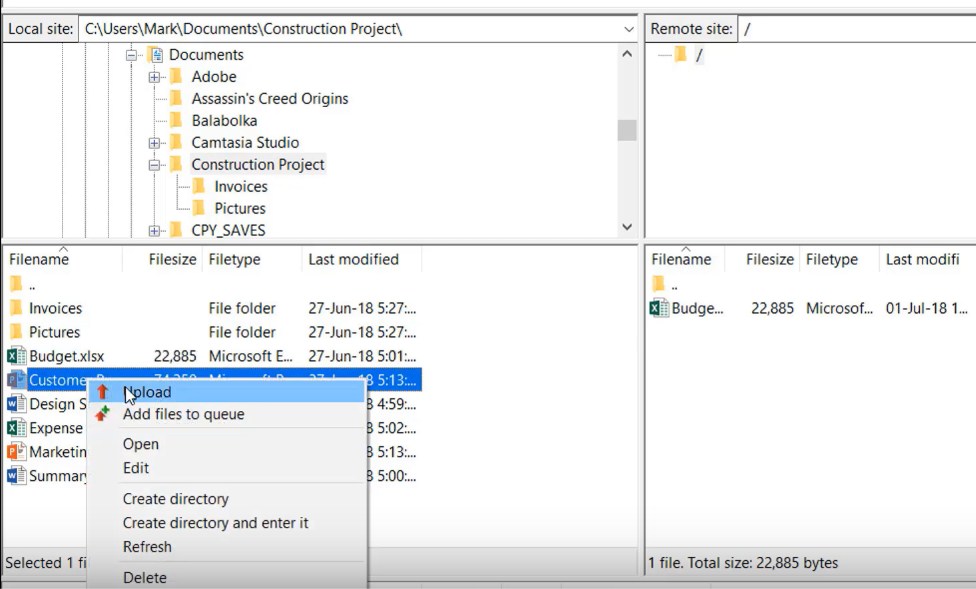Click Open in the context menu

click(x=141, y=444)
